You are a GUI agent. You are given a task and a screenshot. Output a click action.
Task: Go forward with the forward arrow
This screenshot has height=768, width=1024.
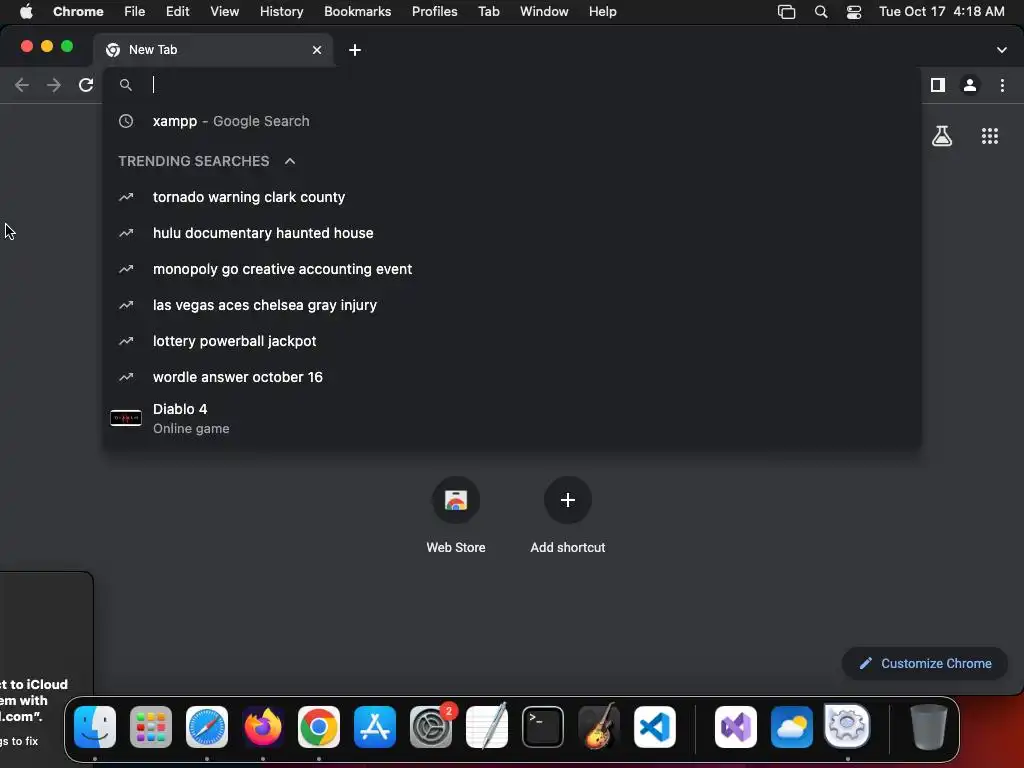[54, 85]
